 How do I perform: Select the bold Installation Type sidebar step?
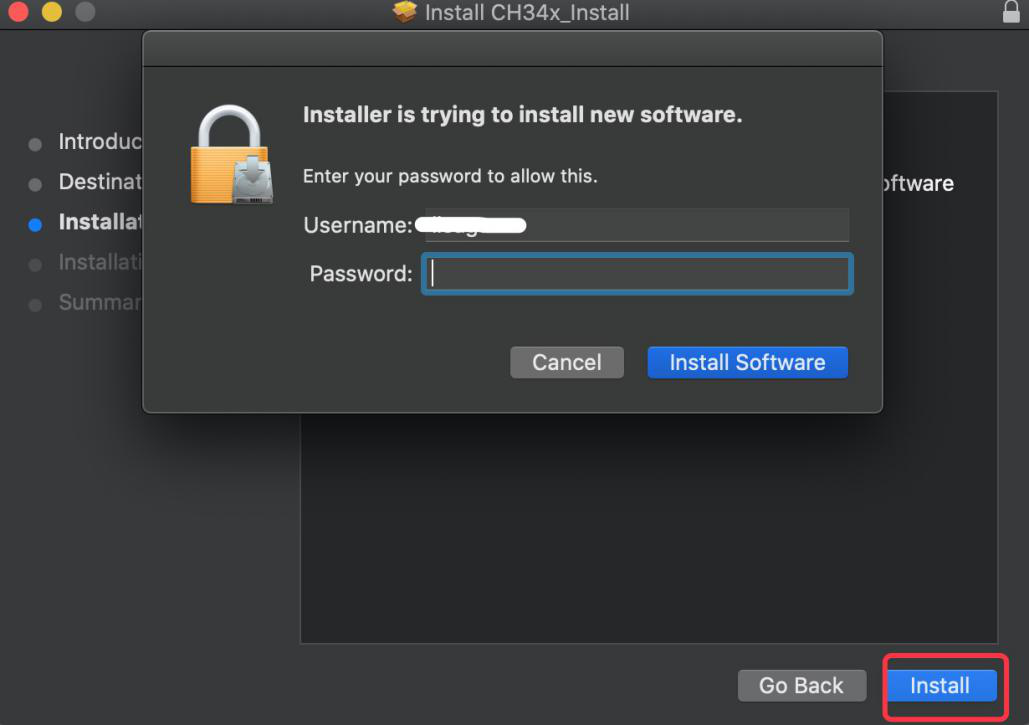pyautogui.click(x=100, y=222)
